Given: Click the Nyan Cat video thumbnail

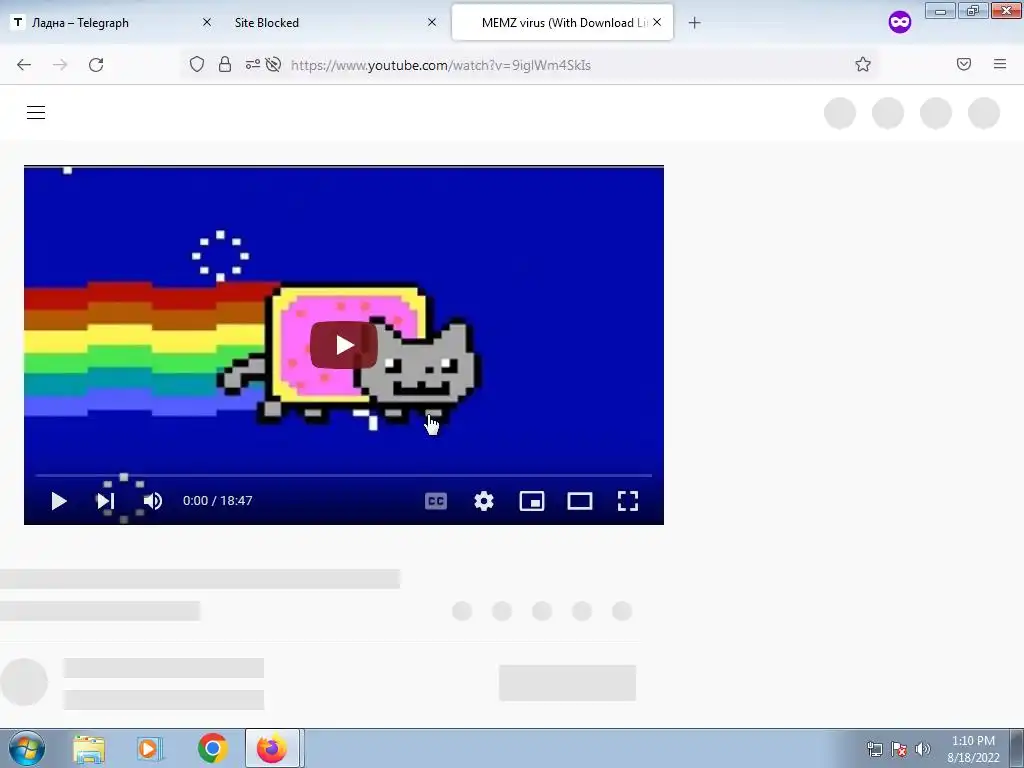Looking at the screenshot, I should [344, 345].
